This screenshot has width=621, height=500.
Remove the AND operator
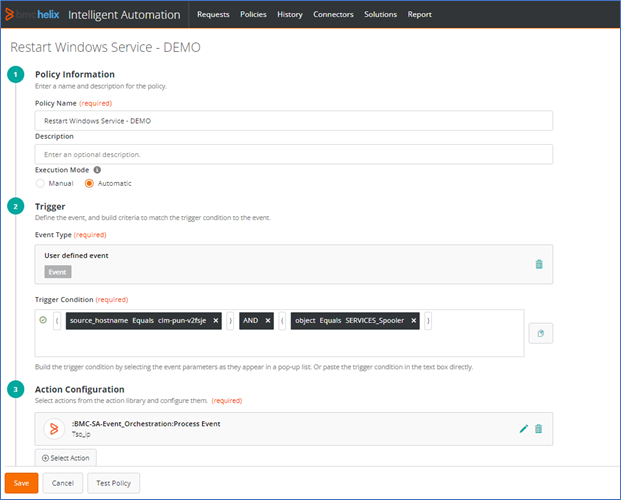click(x=267, y=321)
